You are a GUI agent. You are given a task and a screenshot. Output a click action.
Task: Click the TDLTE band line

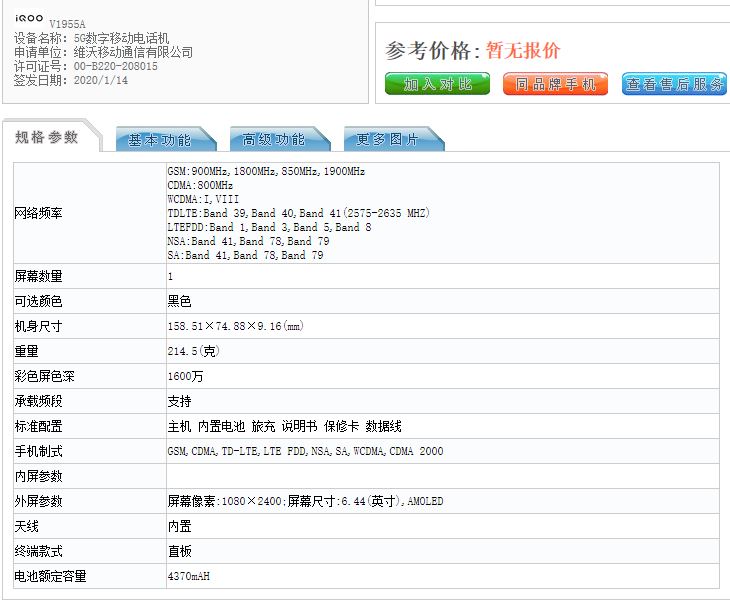[x=298, y=213]
